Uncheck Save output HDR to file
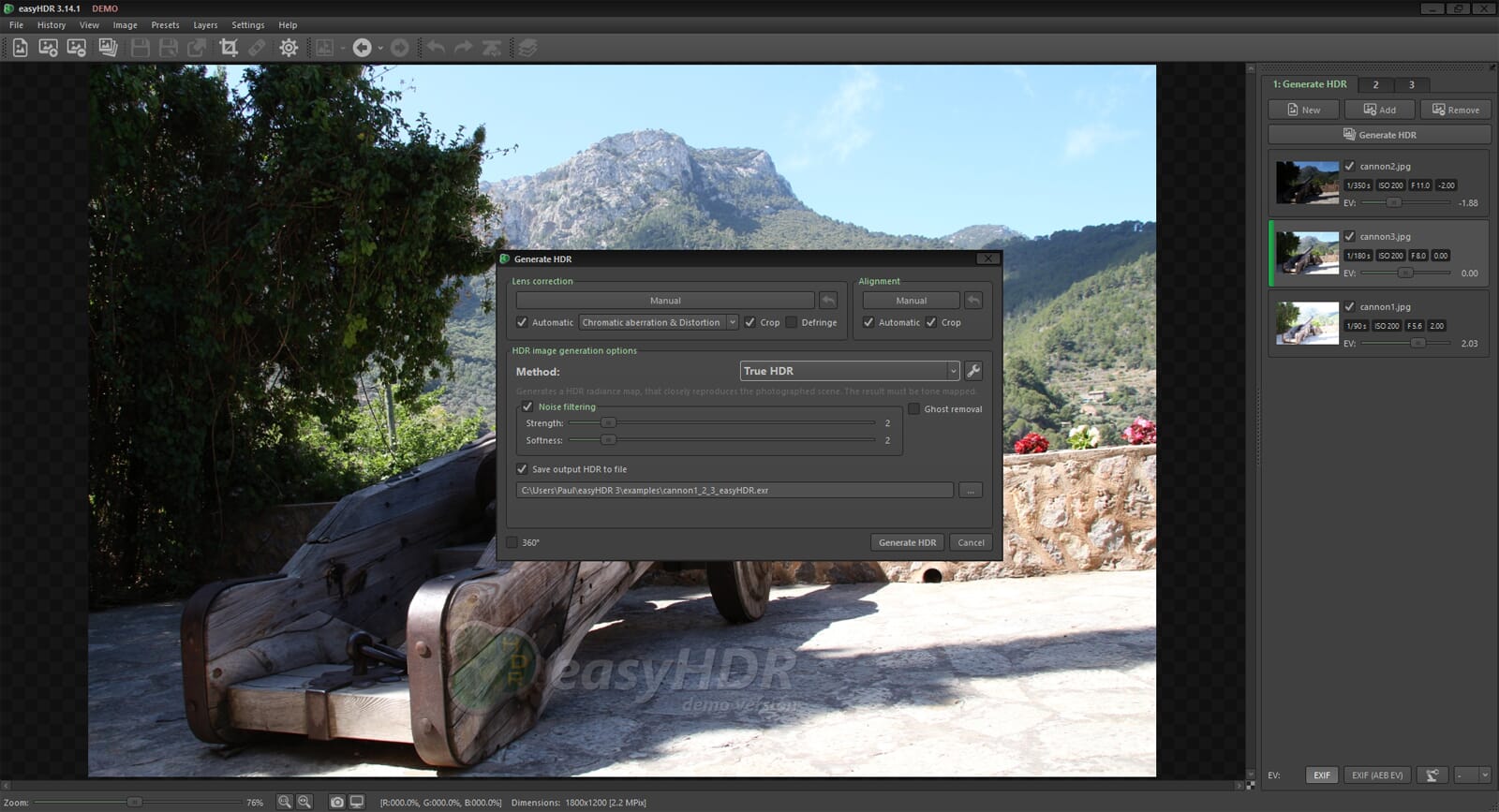The width and height of the screenshot is (1499, 812). (522, 469)
